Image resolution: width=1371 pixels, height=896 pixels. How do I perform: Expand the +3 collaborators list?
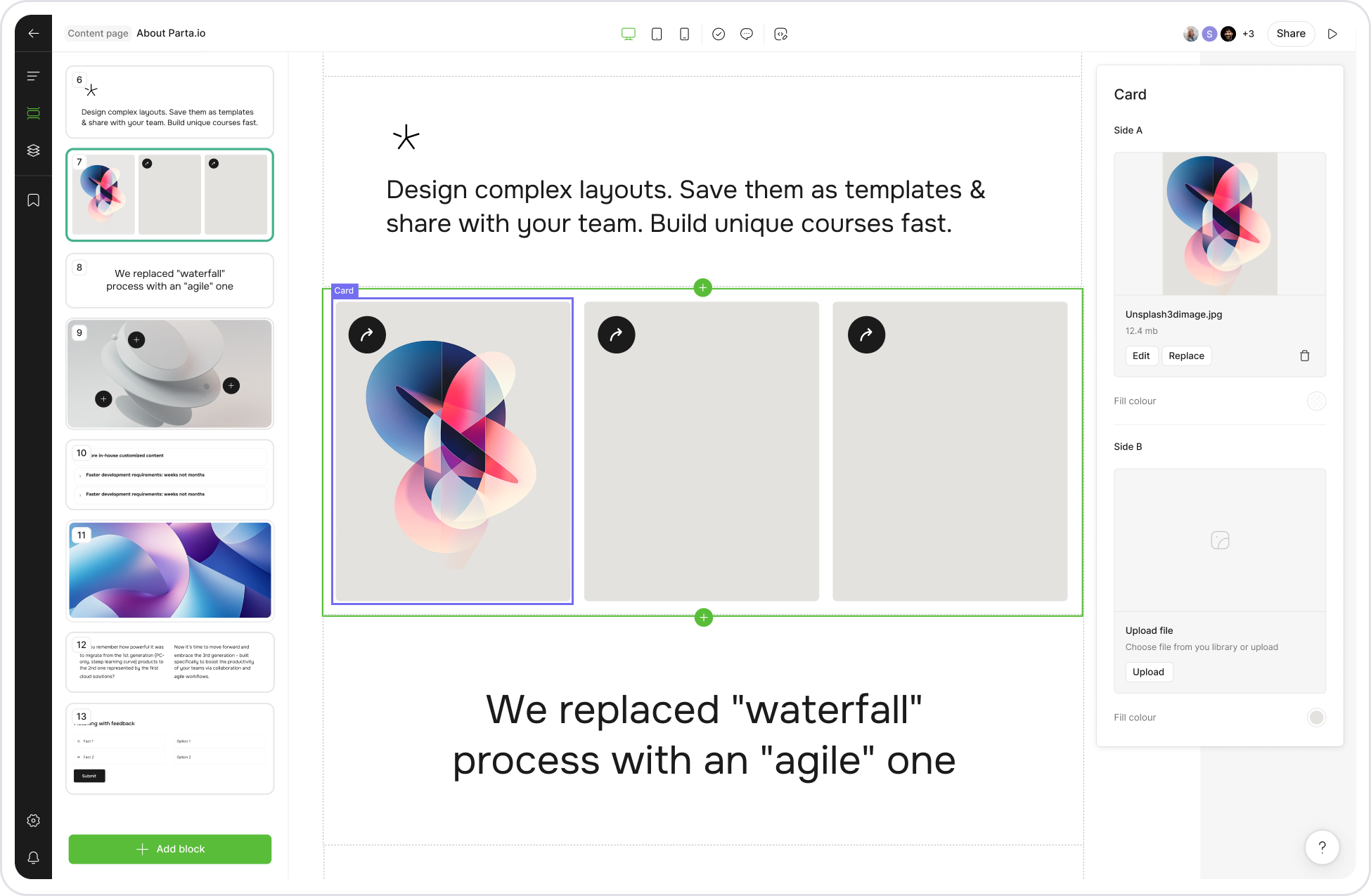coord(1248,34)
